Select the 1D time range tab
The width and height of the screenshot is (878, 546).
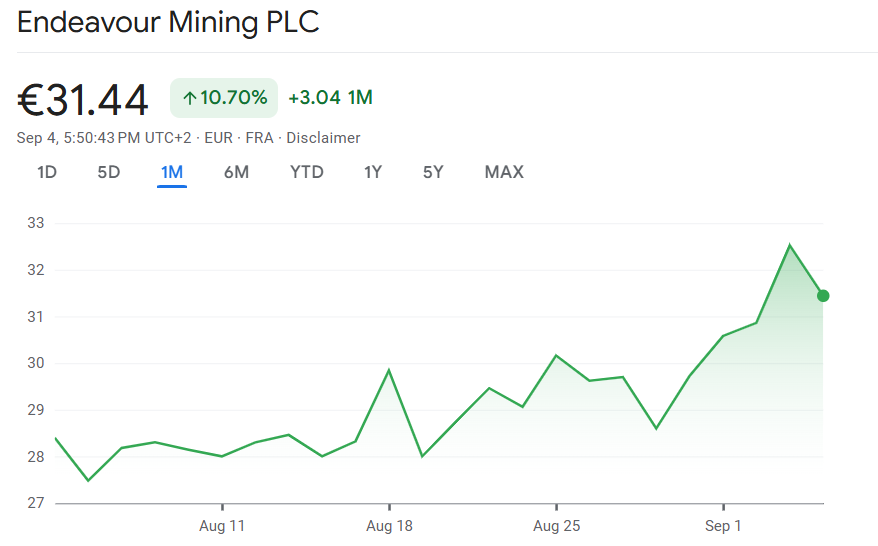47,172
